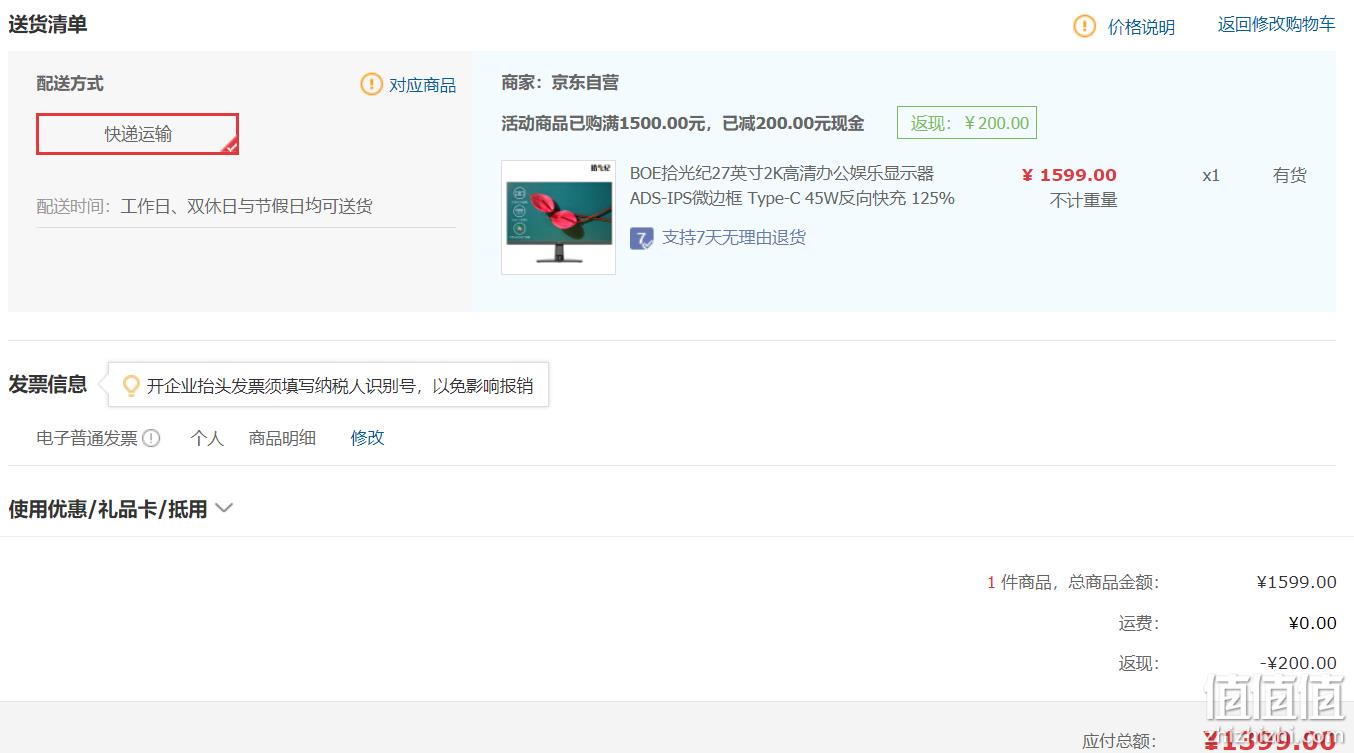The width and height of the screenshot is (1354, 753).
Task: Click the 送货清单 heading
Action: 48,24
